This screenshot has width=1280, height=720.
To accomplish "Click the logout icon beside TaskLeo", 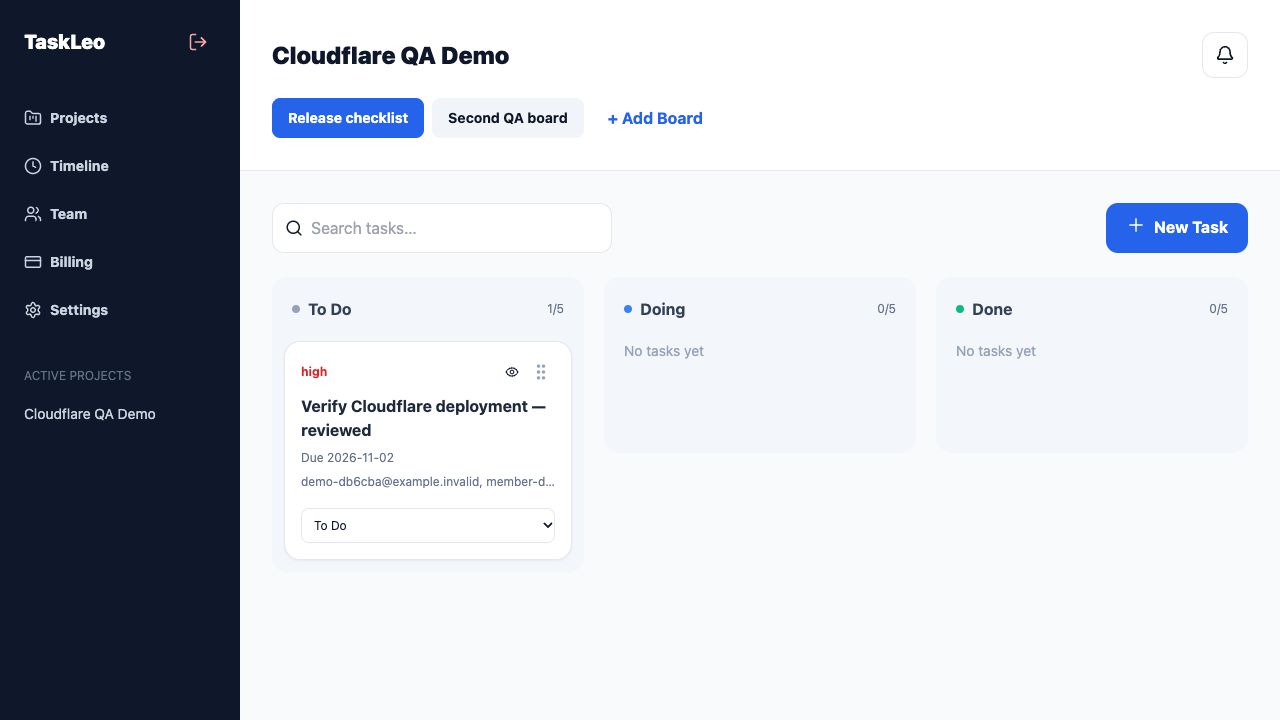I will pyautogui.click(x=198, y=42).
